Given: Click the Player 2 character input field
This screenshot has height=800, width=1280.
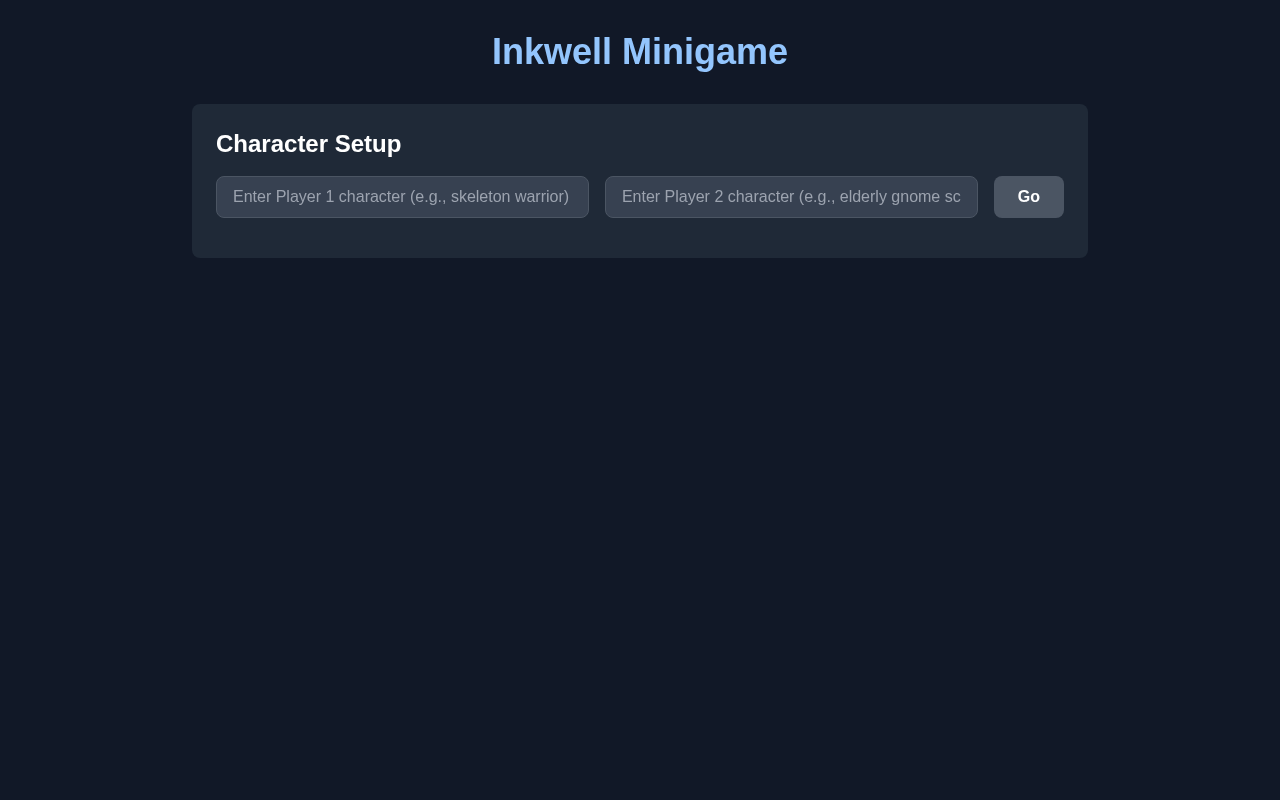Looking at the screenshot, I should click(791, 197).
